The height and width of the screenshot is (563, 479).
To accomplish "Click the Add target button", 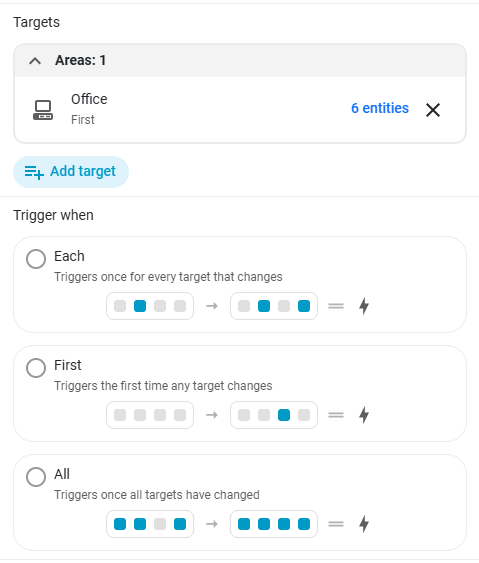I will point(71,172).
